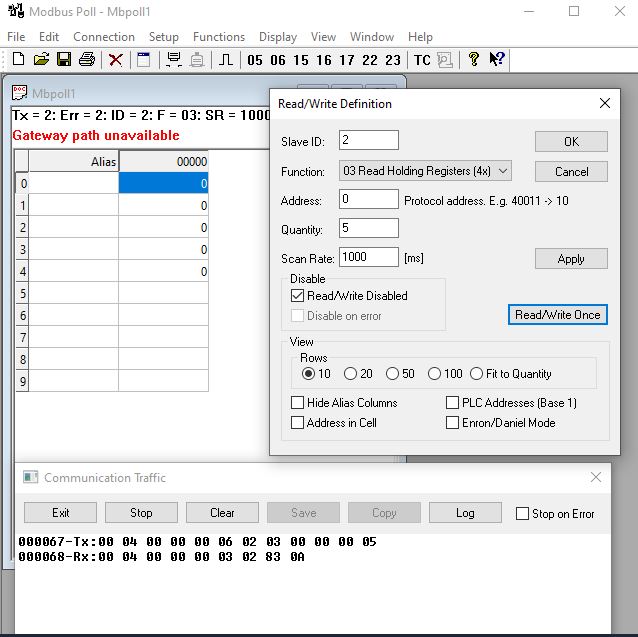Click function 23 in the toolbar
Screen dimensions: 638x637
coord(393,60)
